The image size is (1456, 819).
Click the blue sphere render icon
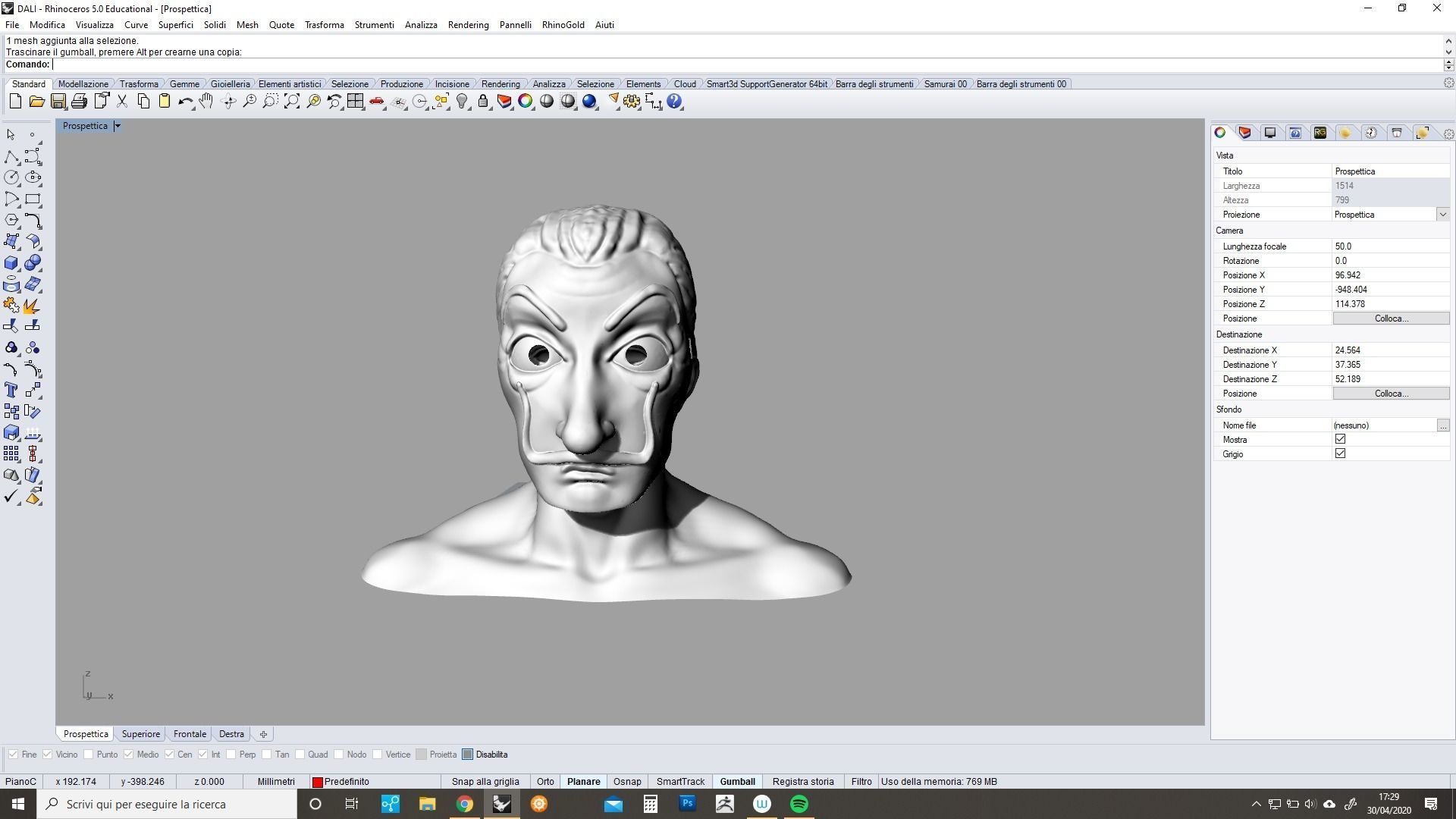pyautogui.click(x=589, y=102)
